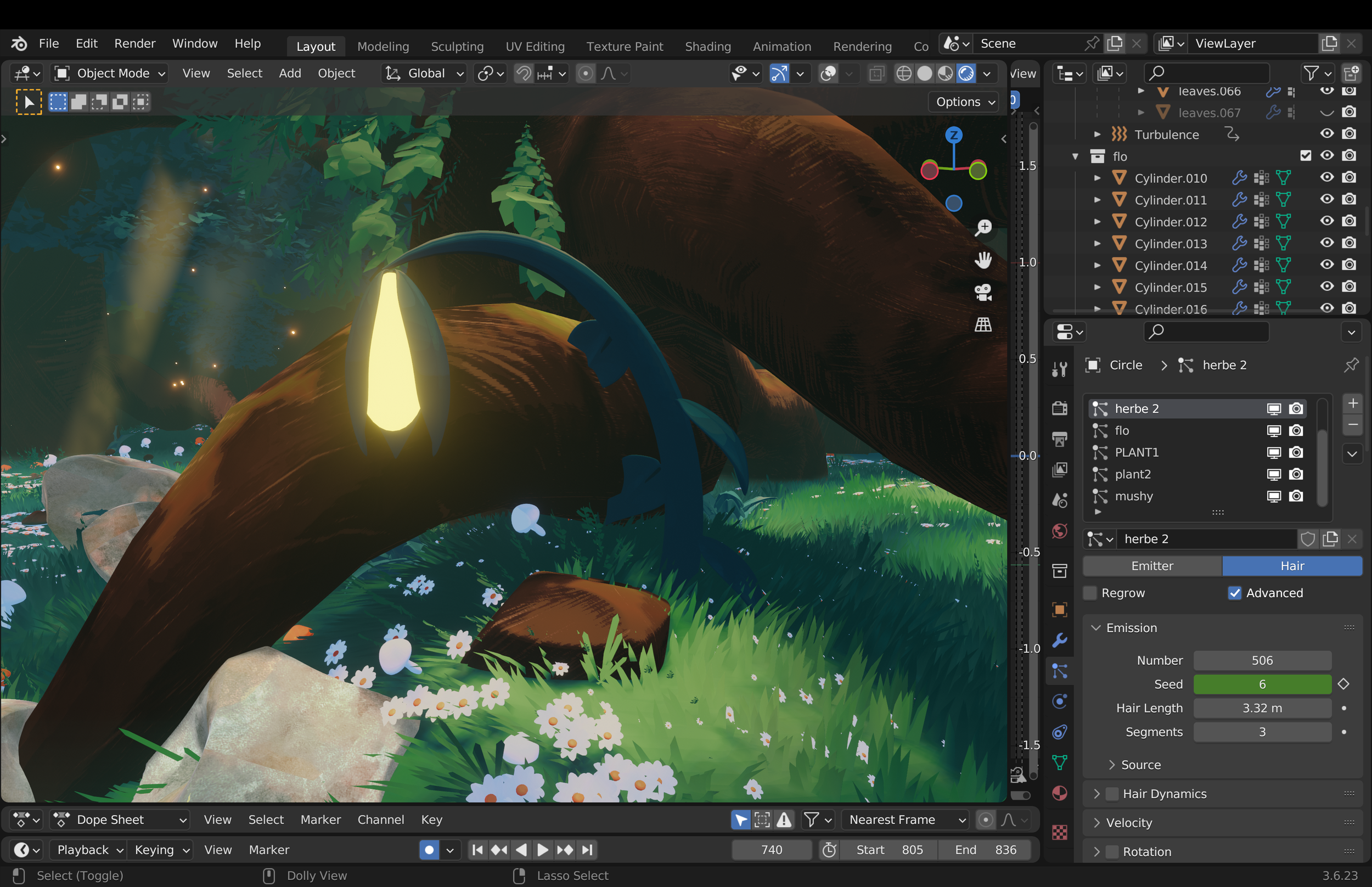Click the Hair Length value slider
The width and height of the screenshot is (1372, 887).
coord(1262,708)
